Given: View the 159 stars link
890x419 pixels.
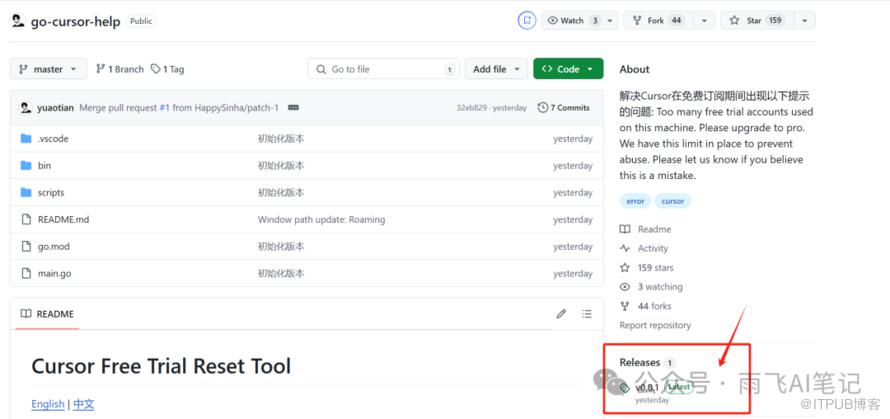Looking at the screenshot, I should click(x=656, y=267).
